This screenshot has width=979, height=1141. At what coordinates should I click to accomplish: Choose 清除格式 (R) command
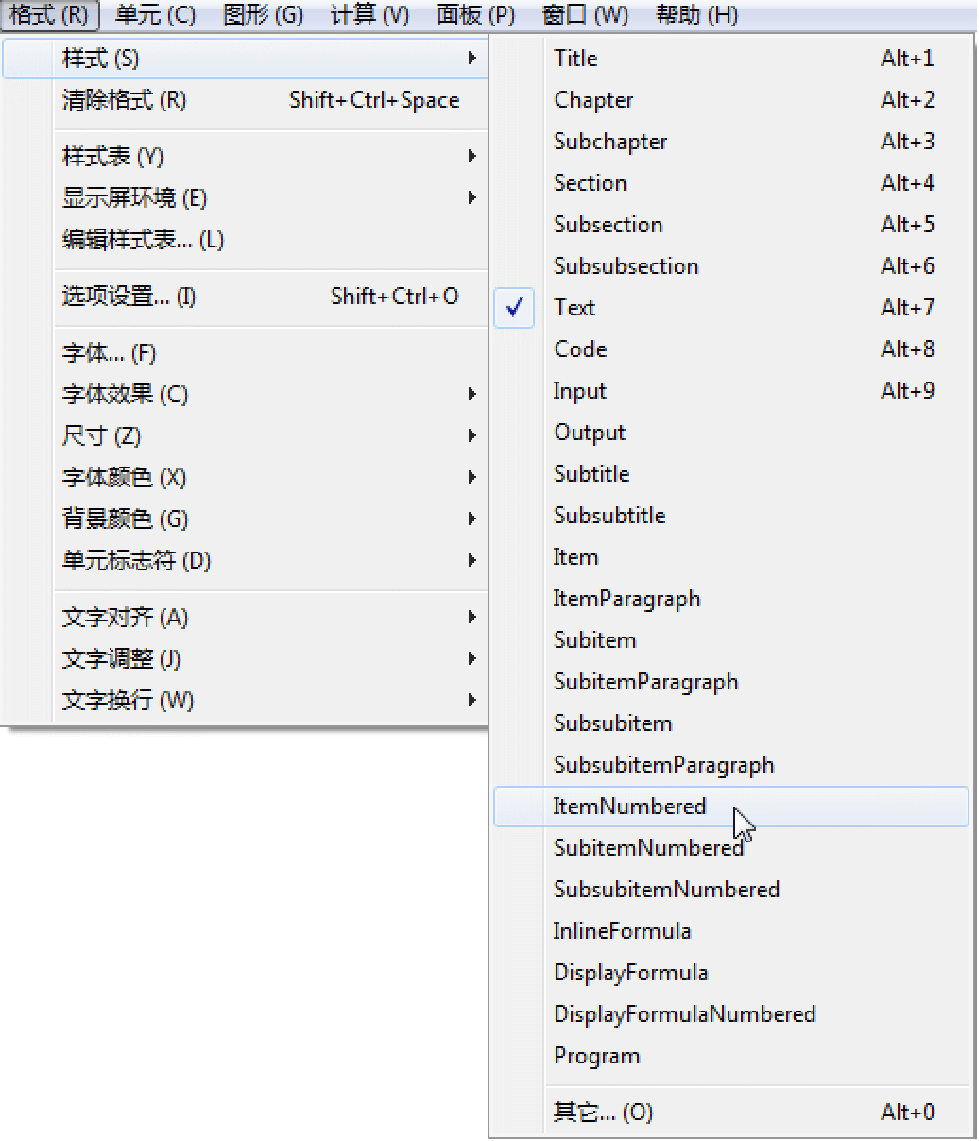click(x=245, y=100)
